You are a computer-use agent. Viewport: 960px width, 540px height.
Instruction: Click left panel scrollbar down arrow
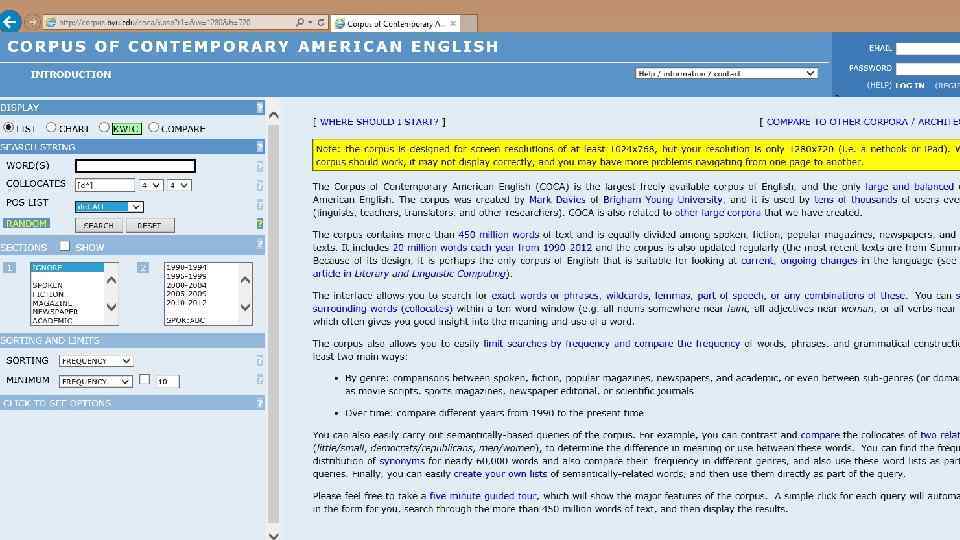274,535
